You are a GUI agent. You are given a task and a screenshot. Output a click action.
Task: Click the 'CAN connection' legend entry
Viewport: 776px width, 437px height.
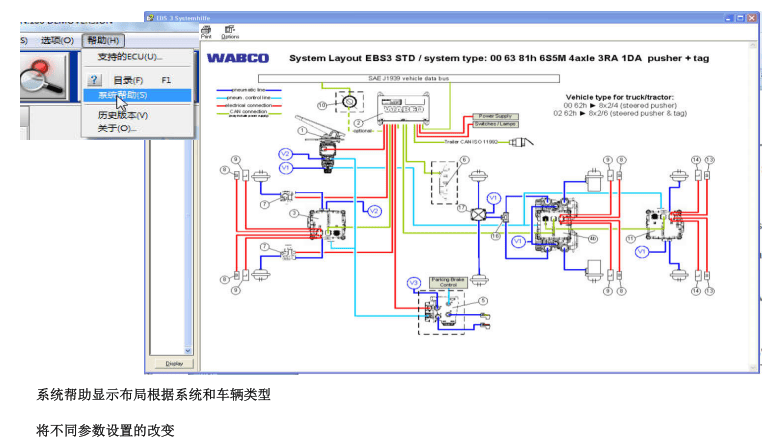tap(248, 113)
